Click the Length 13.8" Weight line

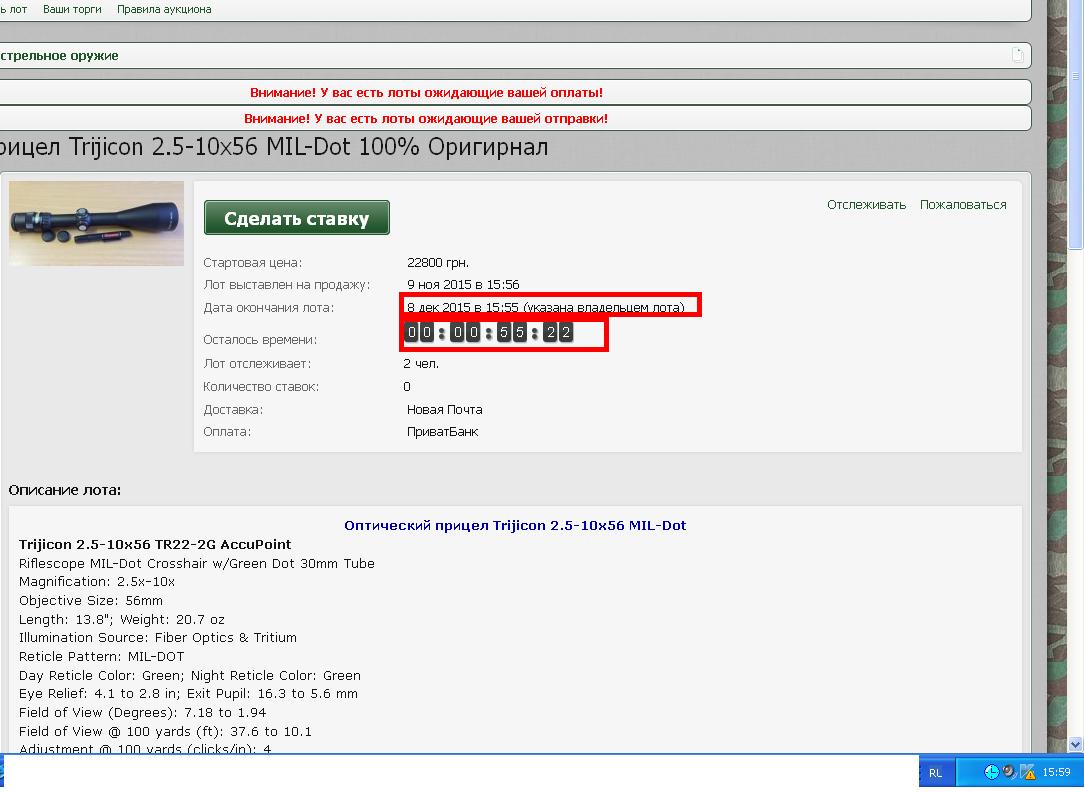[x=122, y=619]
